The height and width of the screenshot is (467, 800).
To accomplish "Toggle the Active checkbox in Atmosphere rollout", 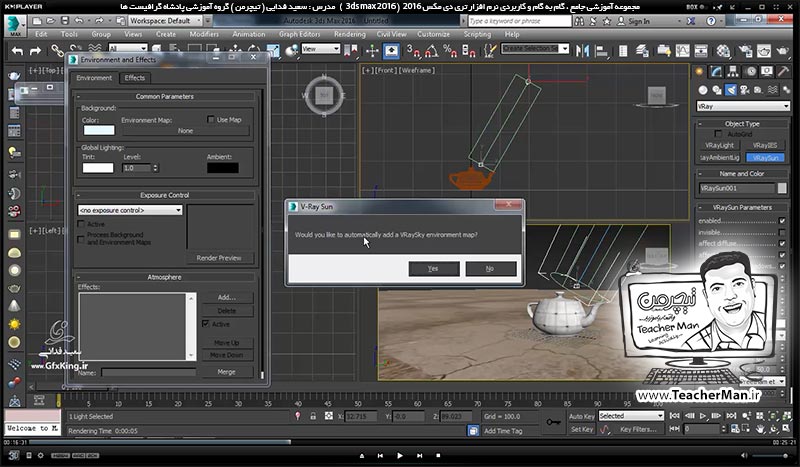I will pos(206,324).
